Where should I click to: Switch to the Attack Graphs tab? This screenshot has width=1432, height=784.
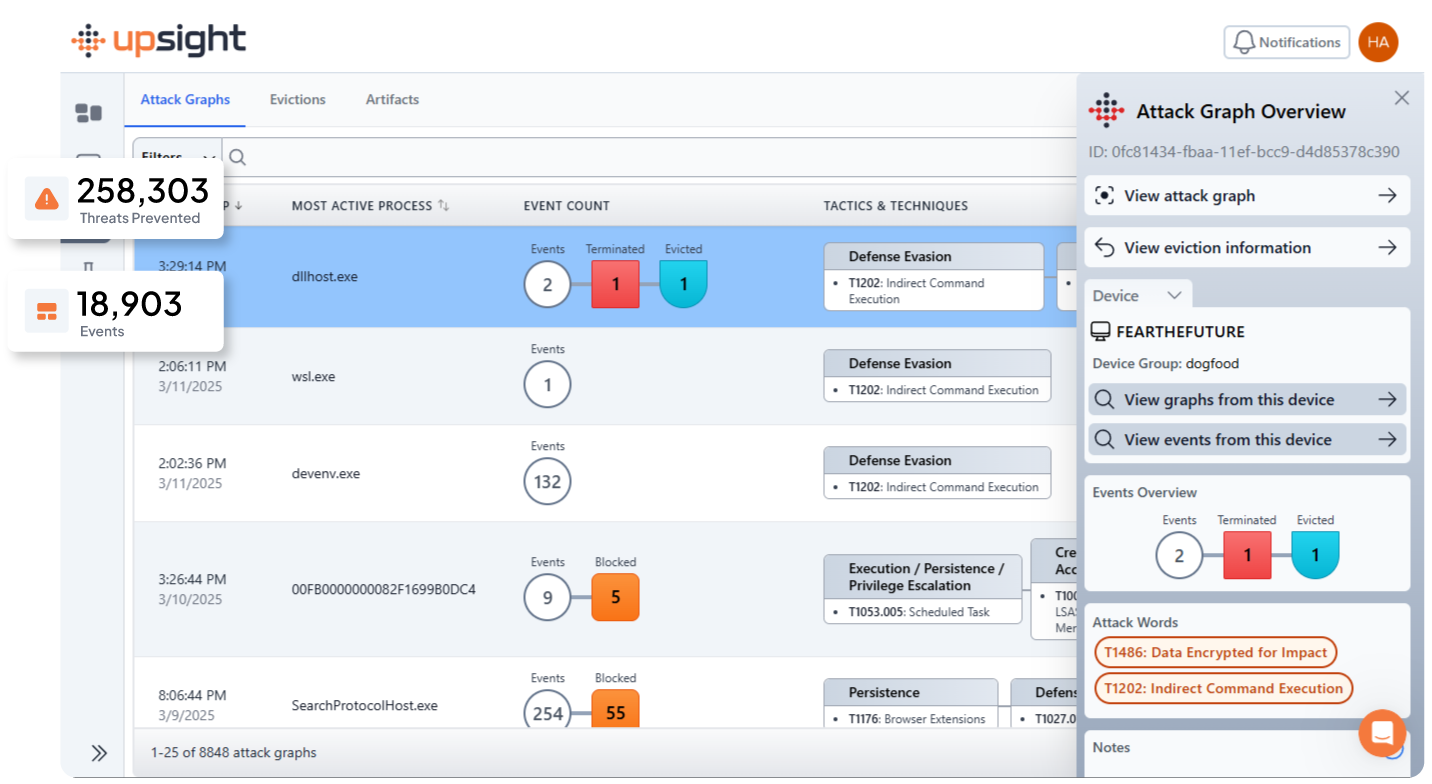click(185, 100)
